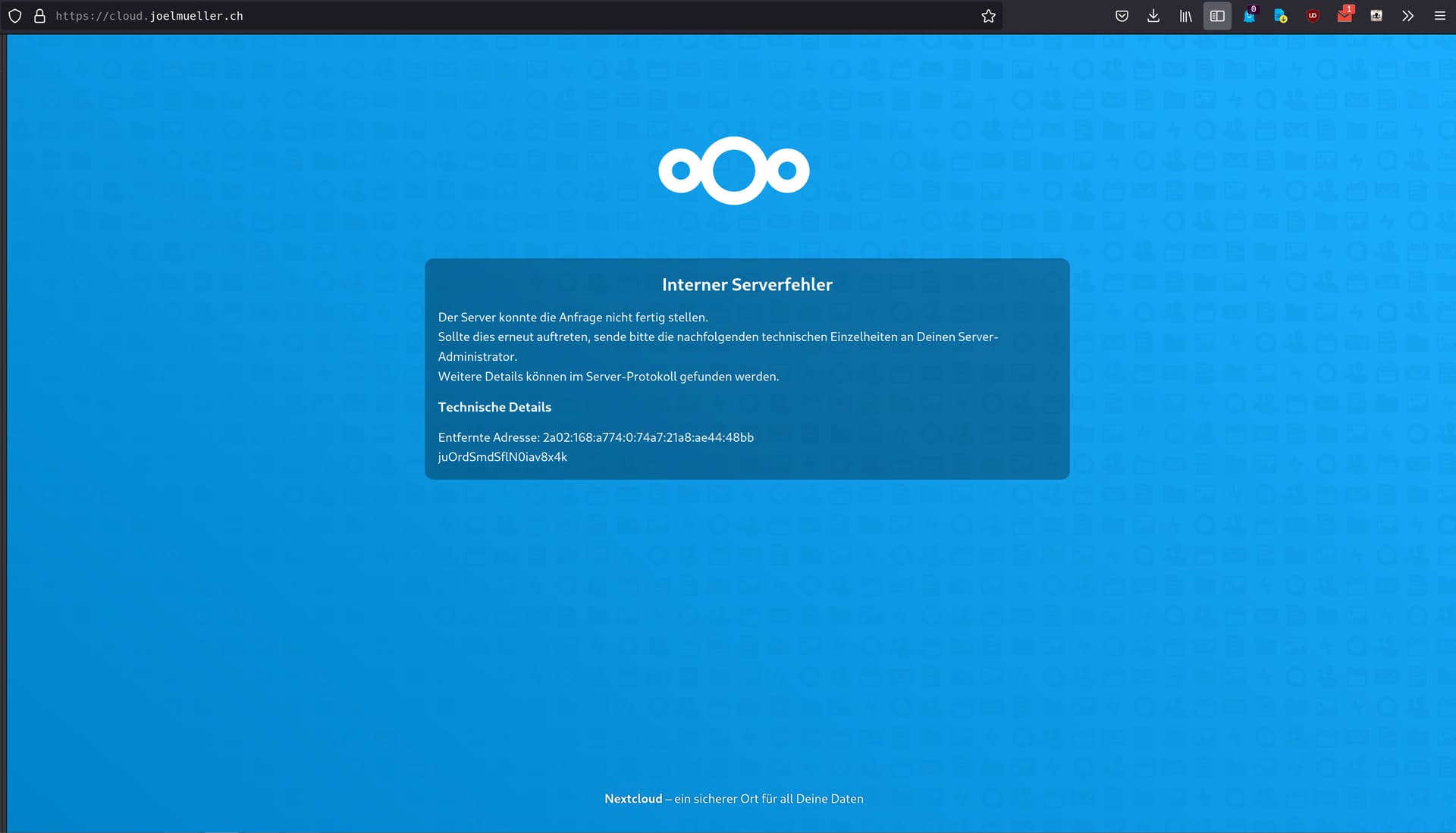The image size is (1456, 833).
Task: Open the uBlock Origin extension
Action: click(x=1313, y=16)
